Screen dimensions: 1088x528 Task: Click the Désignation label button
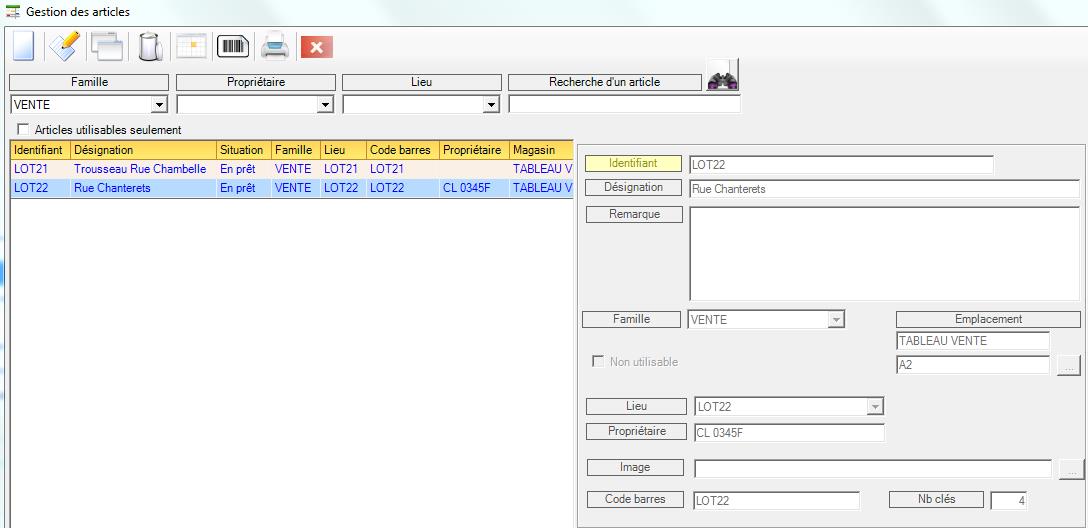tap(634, 187)
